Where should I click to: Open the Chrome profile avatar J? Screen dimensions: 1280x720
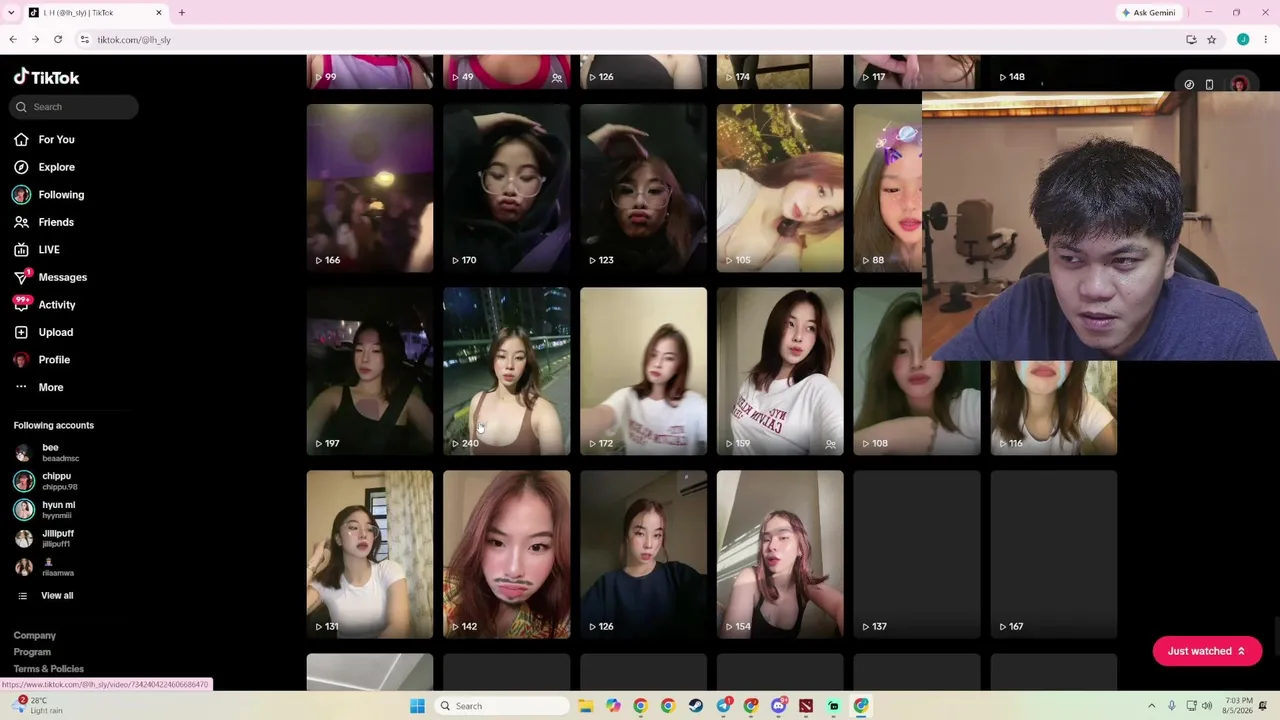click(x=1243, y=40)
